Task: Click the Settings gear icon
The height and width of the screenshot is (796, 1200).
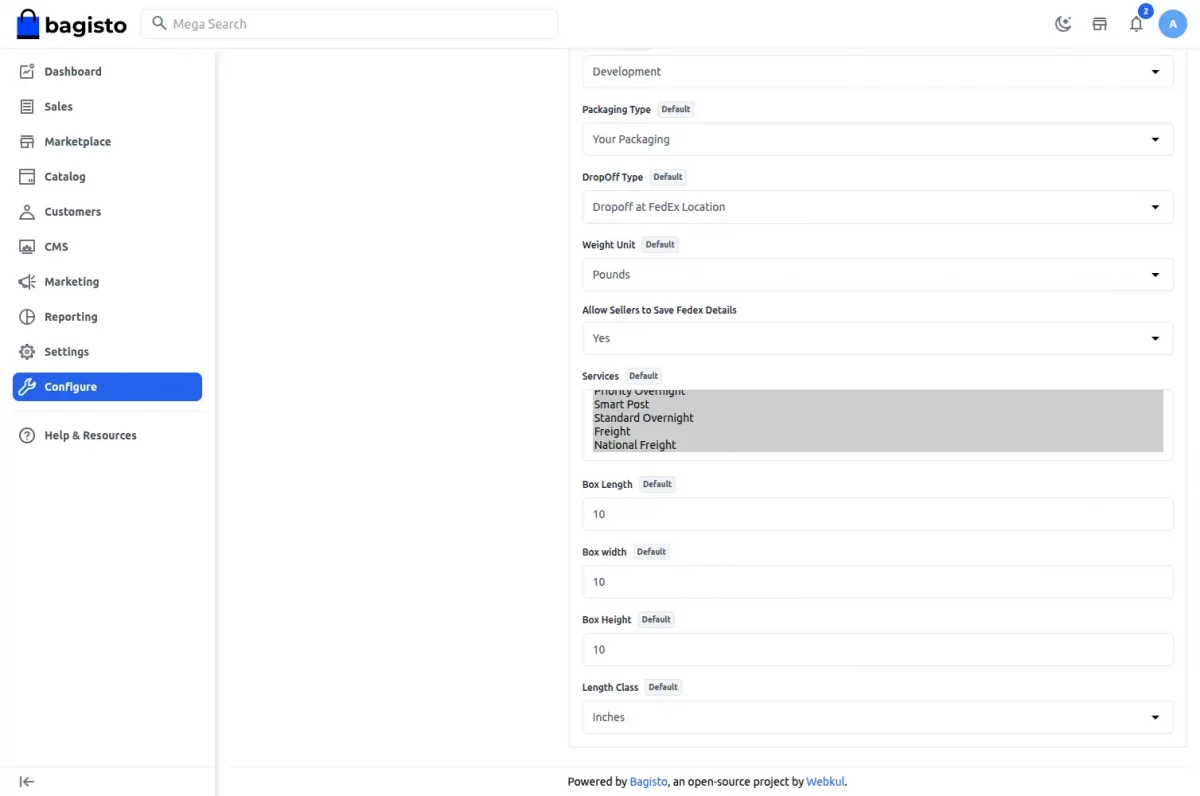Action: [x=27, y=351]
